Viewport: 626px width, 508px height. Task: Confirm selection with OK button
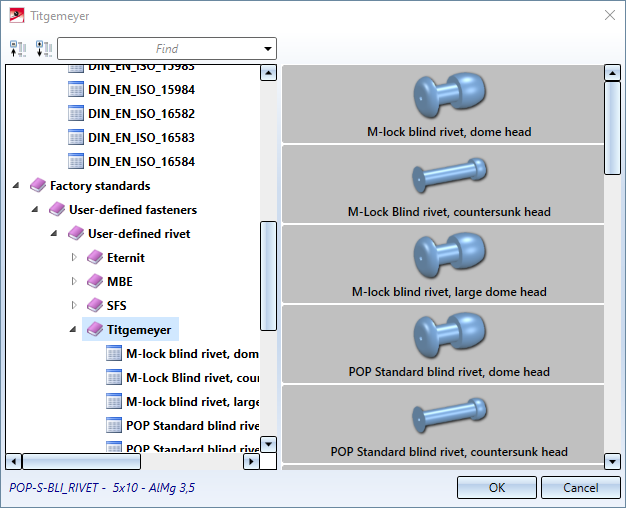[497, 488]
